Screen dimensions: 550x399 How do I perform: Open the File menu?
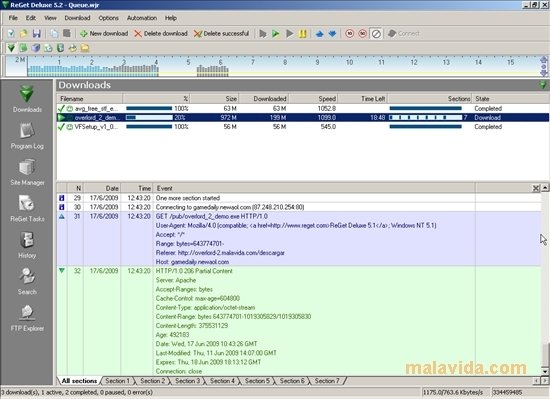click(13, 18)
